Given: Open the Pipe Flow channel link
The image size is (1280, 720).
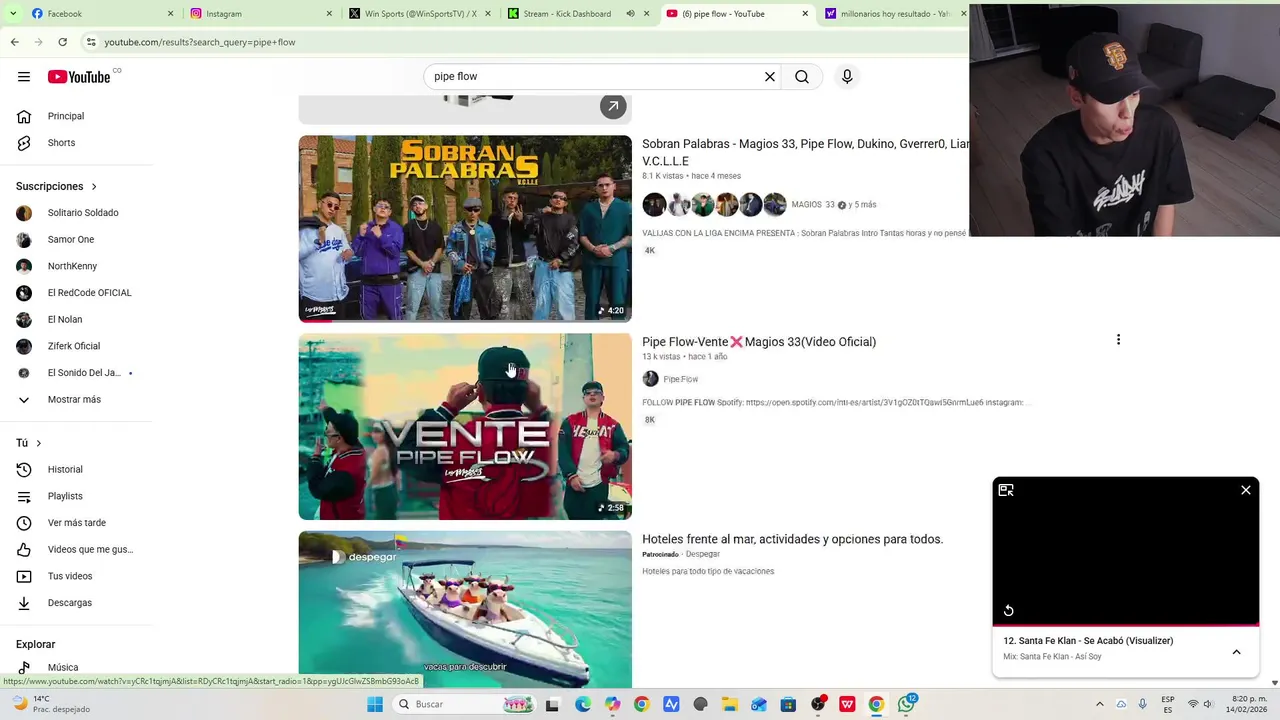Looking at the screenshot, I should tap(680, 379).
